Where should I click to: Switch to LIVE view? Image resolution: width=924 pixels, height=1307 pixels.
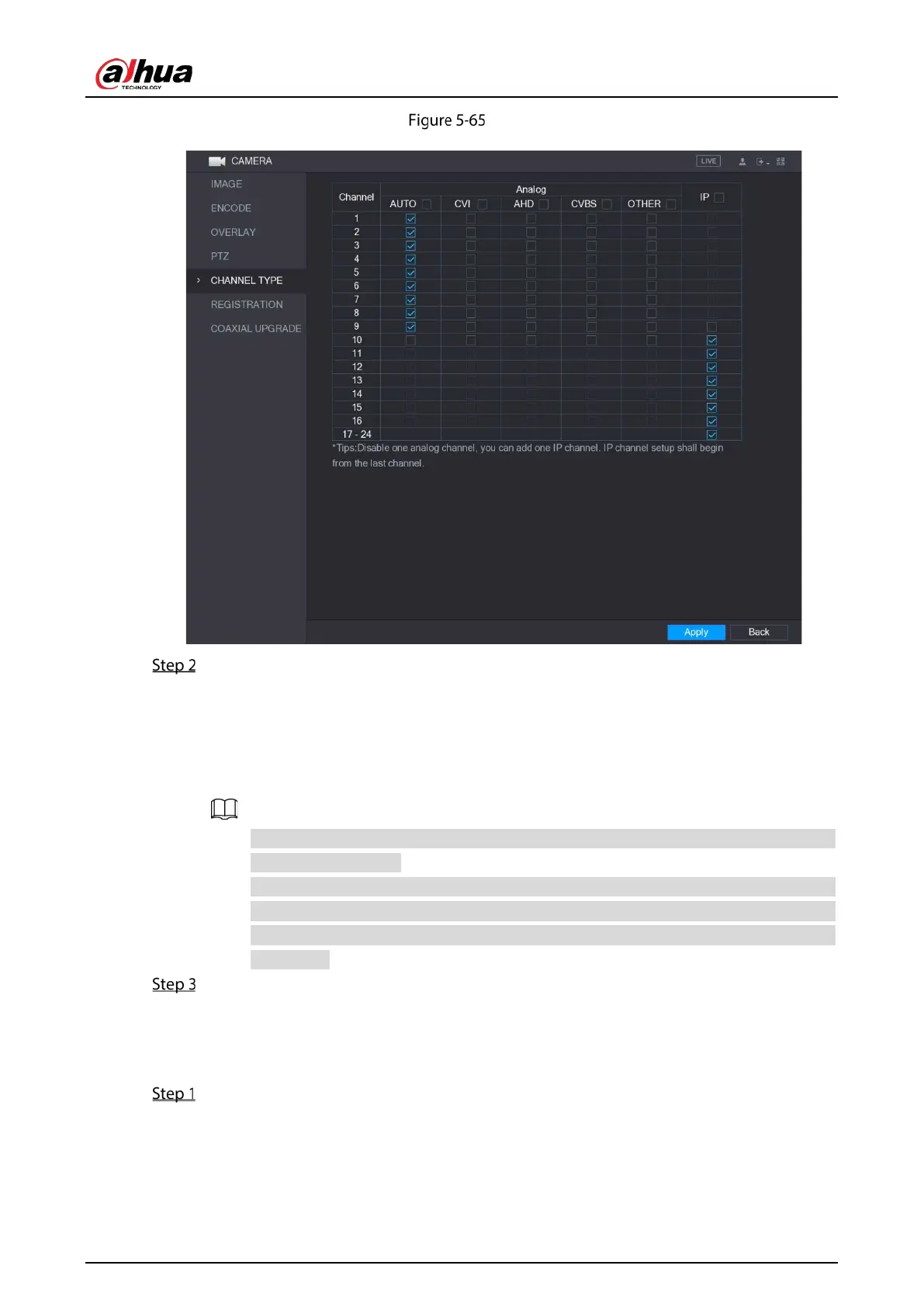tap(708, 161)
